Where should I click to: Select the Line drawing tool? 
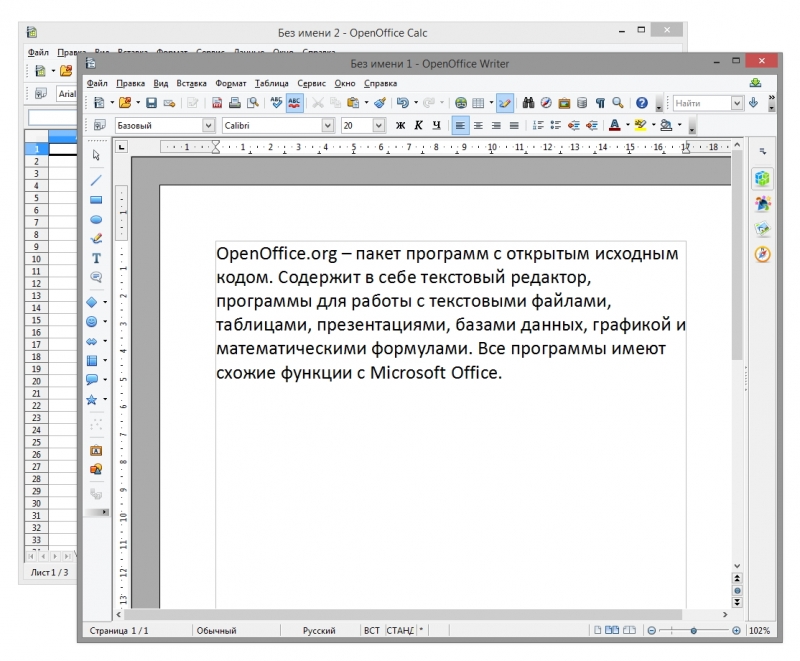point(96,180)
